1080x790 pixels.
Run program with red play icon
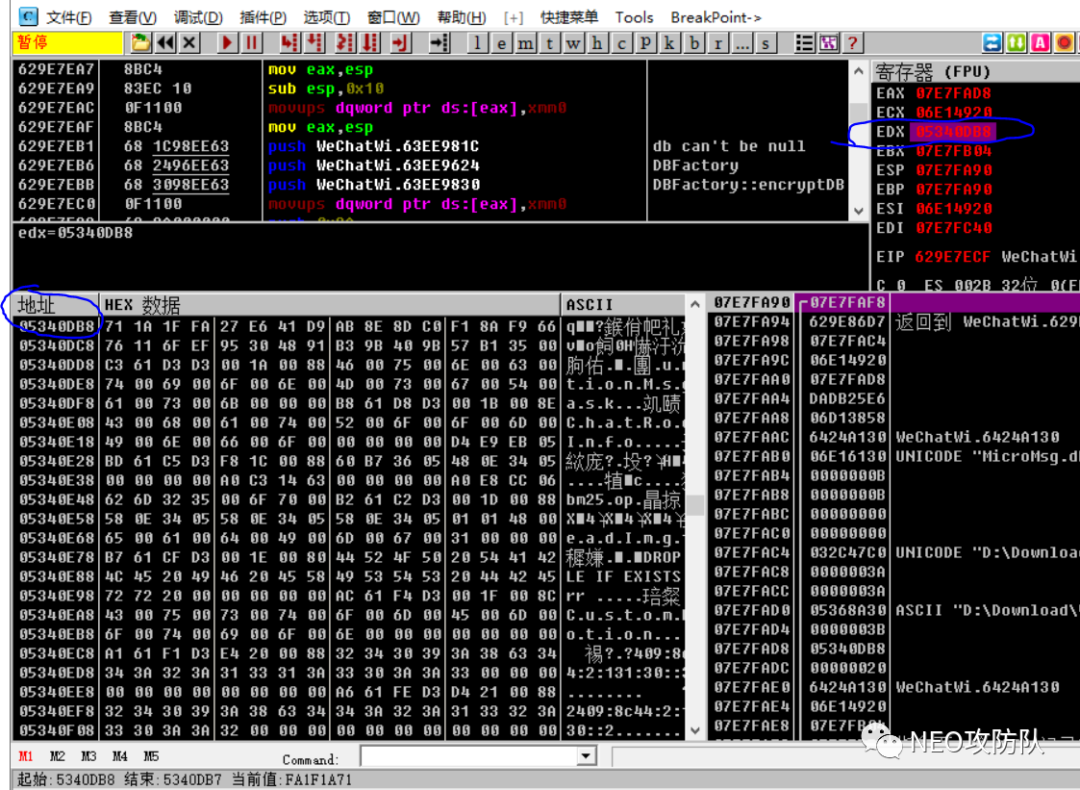(x=227, y=43)
